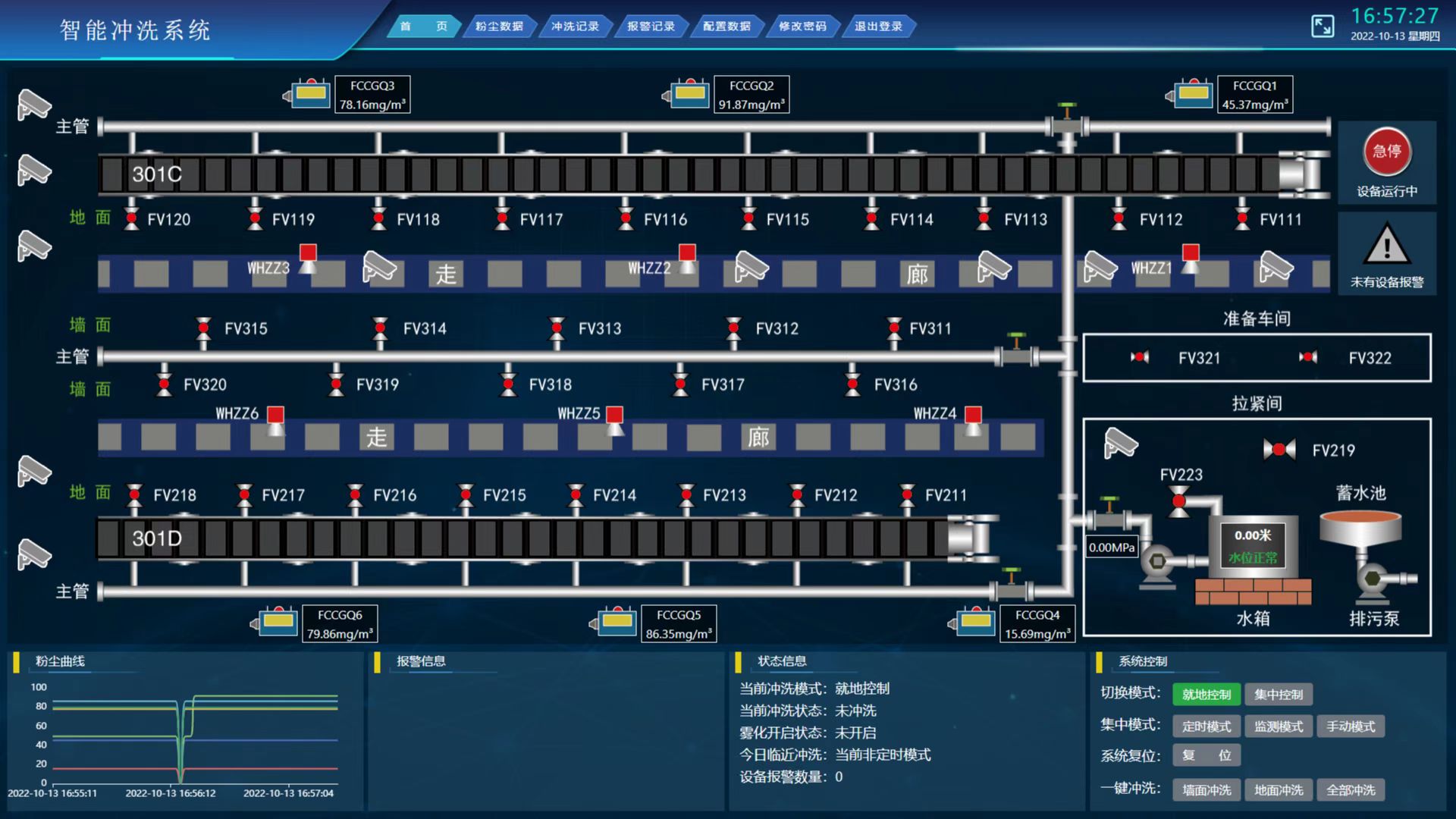The height and width of the screenshot is (819, 1456).
Task: Click the warning triangle device alarm icon
Action: pyautogui.click(x=1387, y=245)
